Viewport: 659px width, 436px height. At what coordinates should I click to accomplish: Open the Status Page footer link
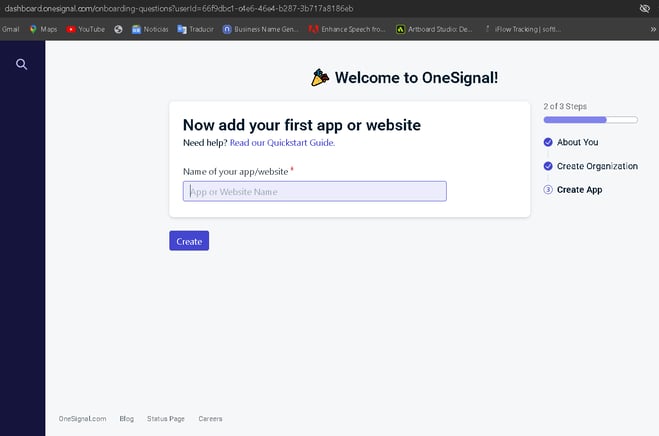click(166, 419)
